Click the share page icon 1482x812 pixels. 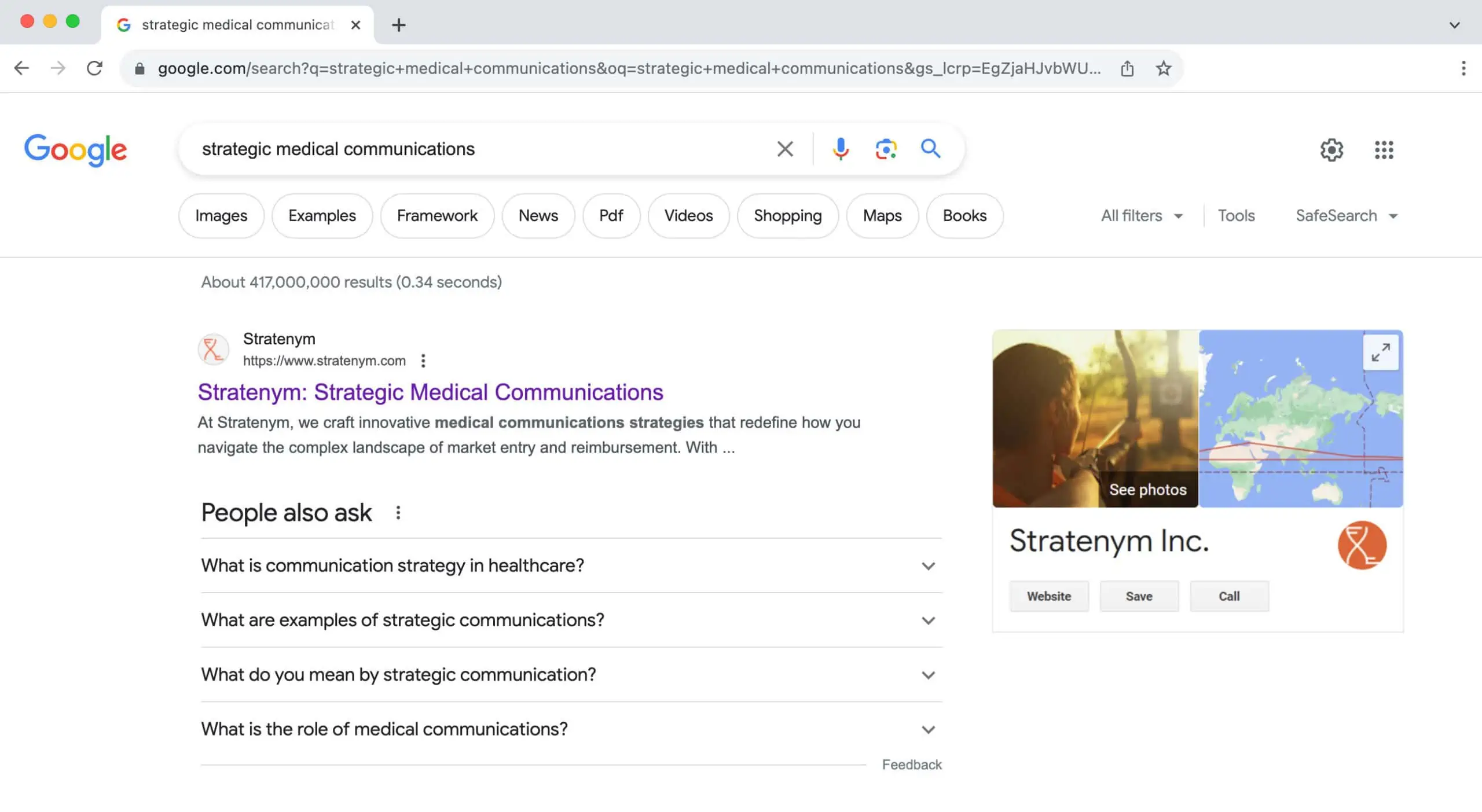tap(1127, 68)
